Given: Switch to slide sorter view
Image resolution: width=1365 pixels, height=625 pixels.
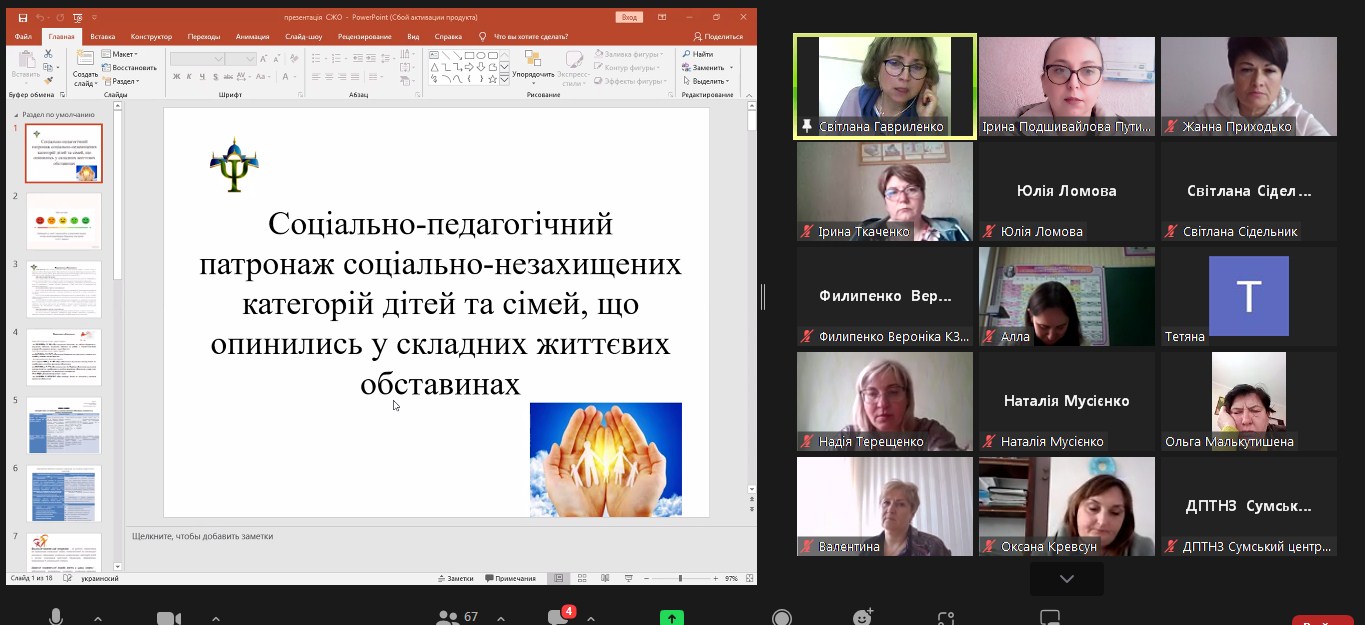Looking at the screenshot, I should (580, 578).
